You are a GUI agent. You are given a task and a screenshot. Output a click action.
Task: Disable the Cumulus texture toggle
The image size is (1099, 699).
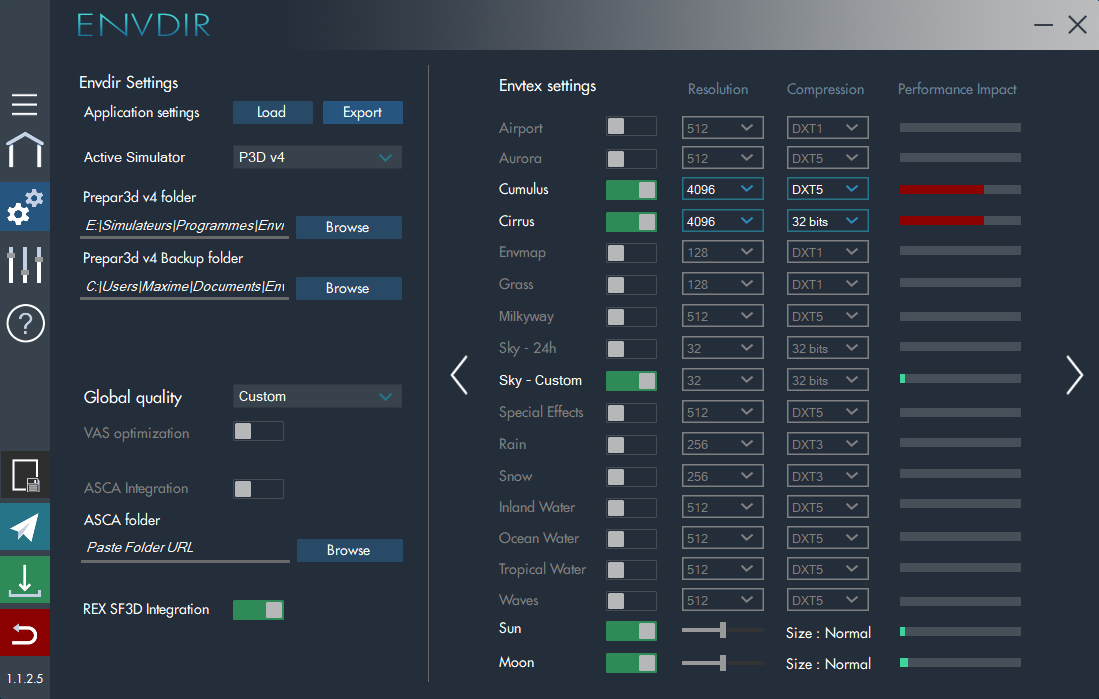(631, 190)
